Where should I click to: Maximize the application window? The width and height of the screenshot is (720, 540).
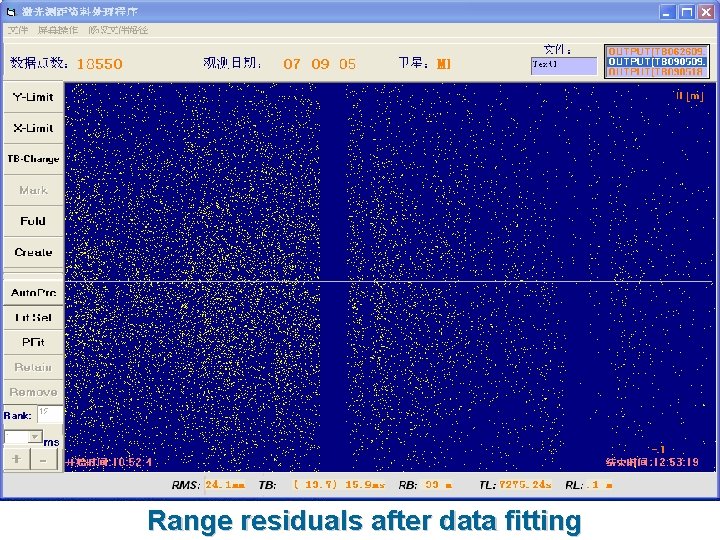(x=686, y=12)
